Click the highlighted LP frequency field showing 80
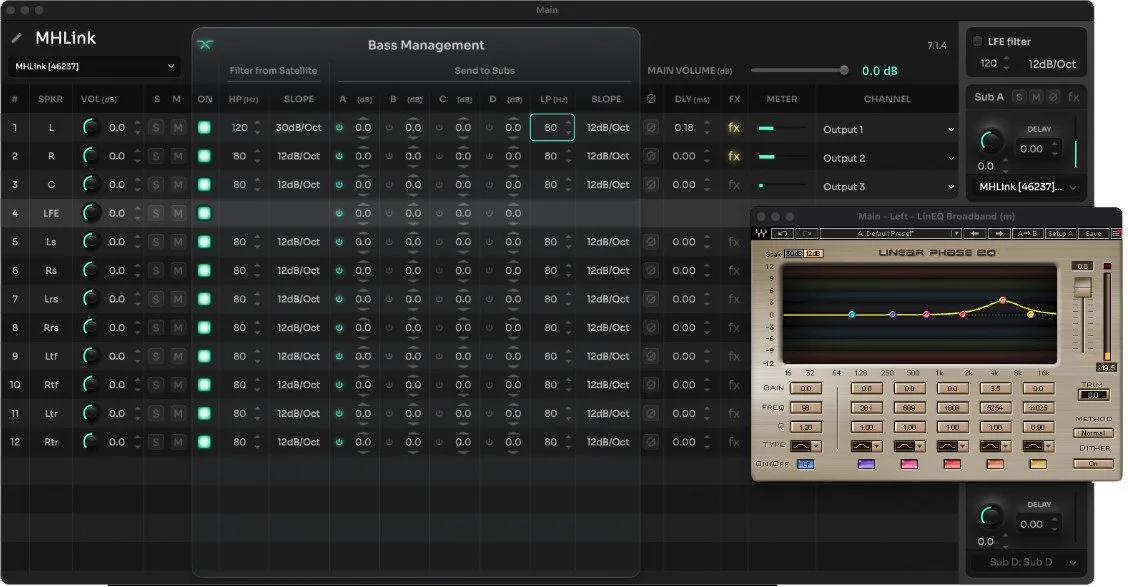The width and height of the screenshot is (1128, 587). click(551, 128)
